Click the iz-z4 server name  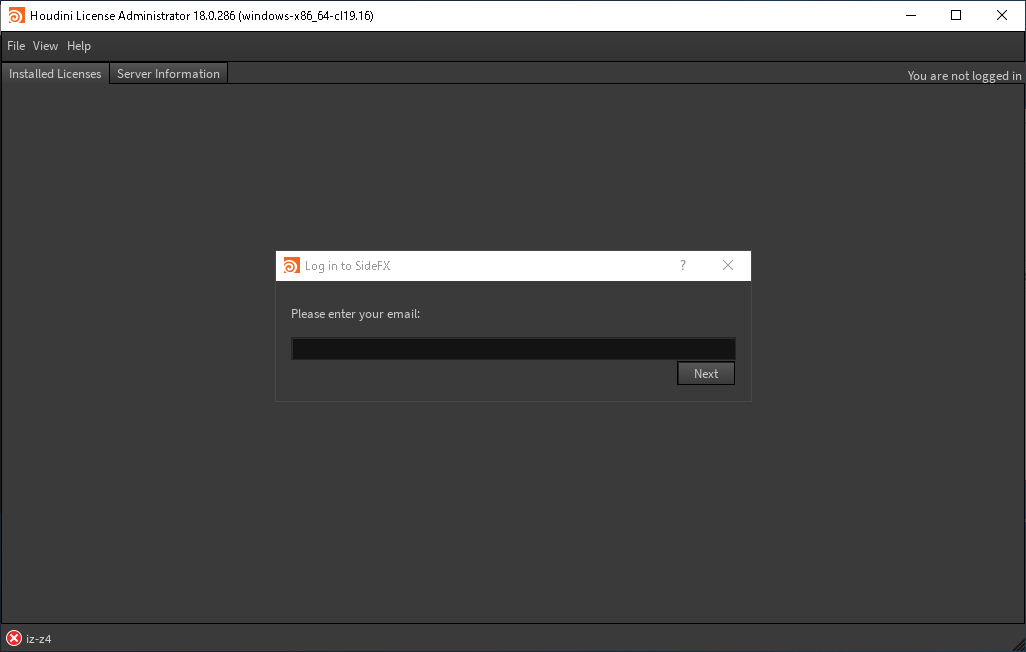tap(39, 639)
